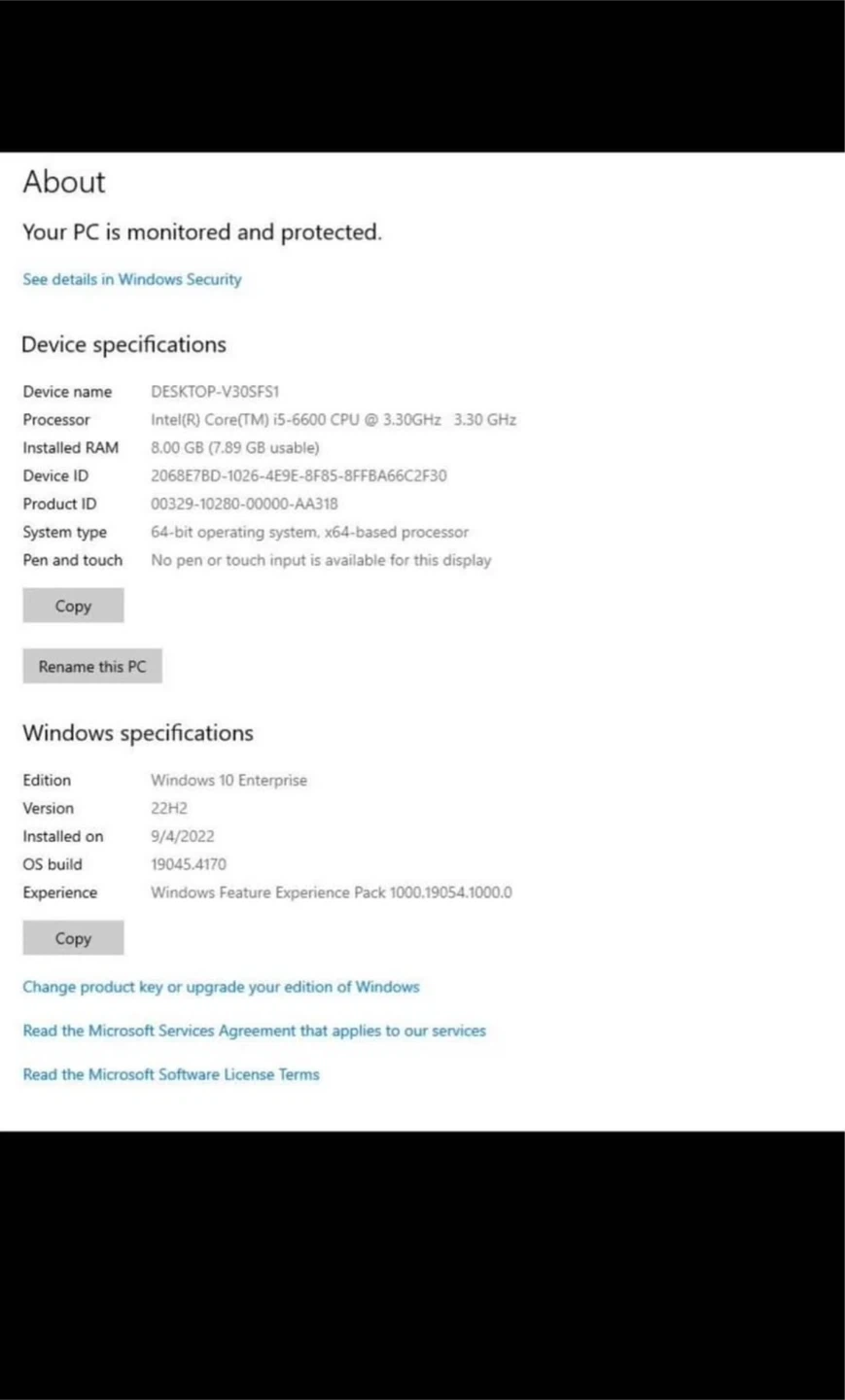Viewport: 845px width, 1400px height.
Task: Click the 22H2 version value
Action: [x=169, y=808]
